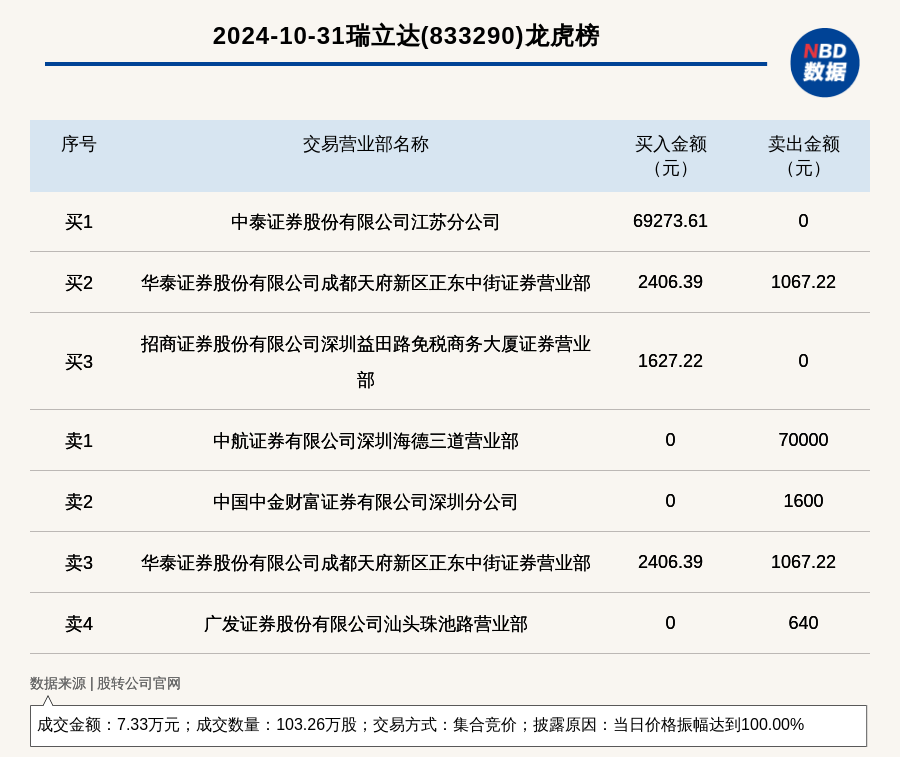Click 招商证券 深圳益田路 branch name
Viewport: 900px width, 757px height.
366,362
